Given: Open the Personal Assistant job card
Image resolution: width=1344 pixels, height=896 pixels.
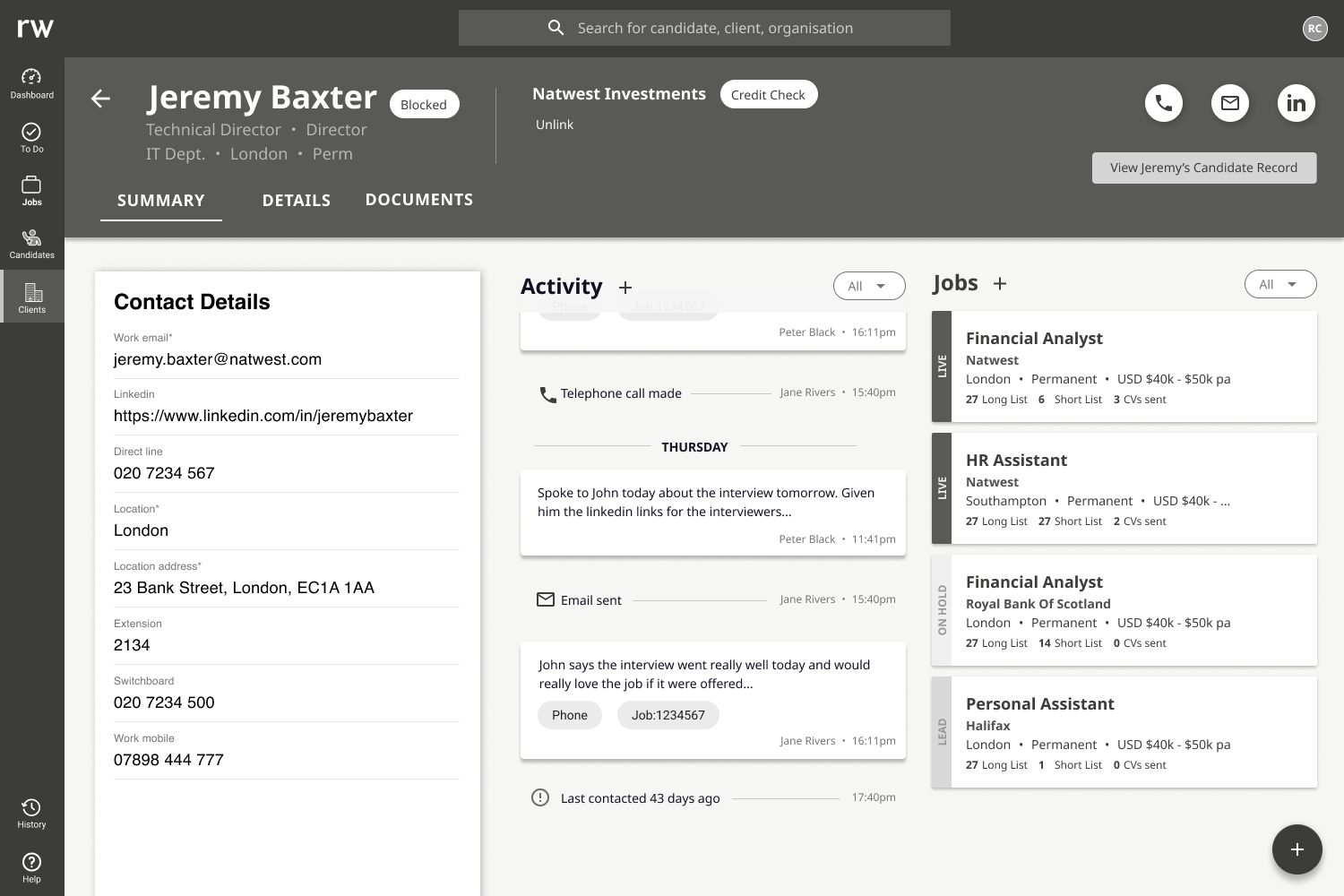Looking at the screenshot, I should coord(1124,732).
